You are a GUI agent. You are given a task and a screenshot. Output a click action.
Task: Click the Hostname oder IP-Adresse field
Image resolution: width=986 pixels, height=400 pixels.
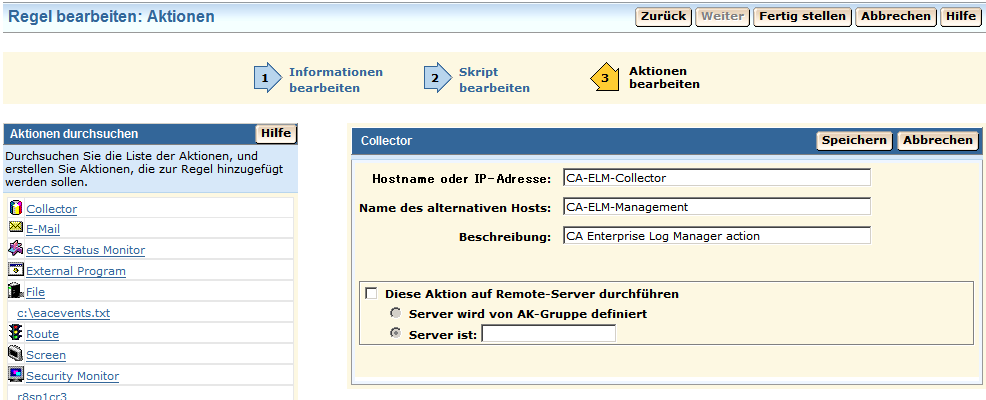click(716, 178)
